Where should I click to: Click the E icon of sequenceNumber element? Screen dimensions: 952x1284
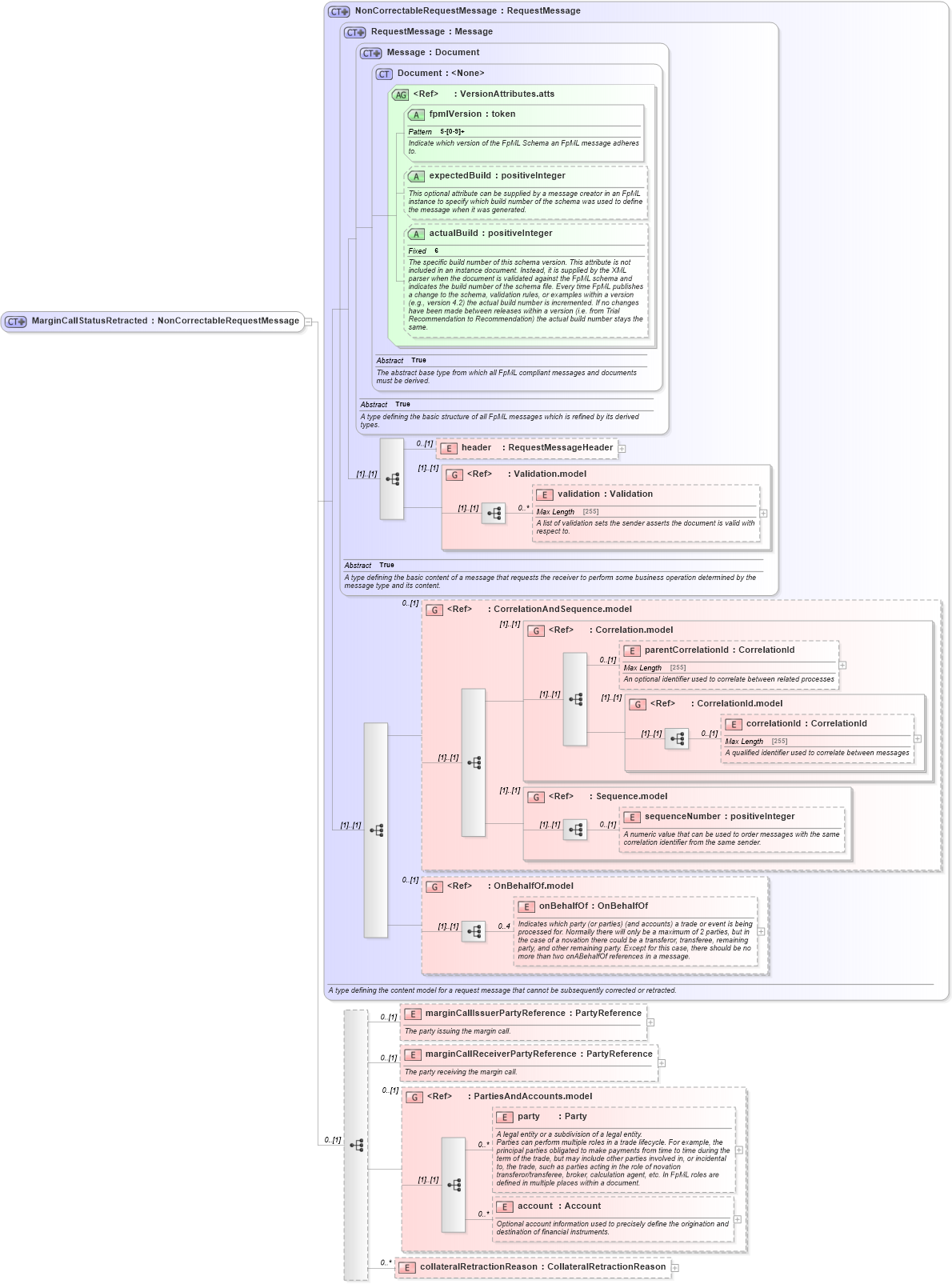(632, 818)
